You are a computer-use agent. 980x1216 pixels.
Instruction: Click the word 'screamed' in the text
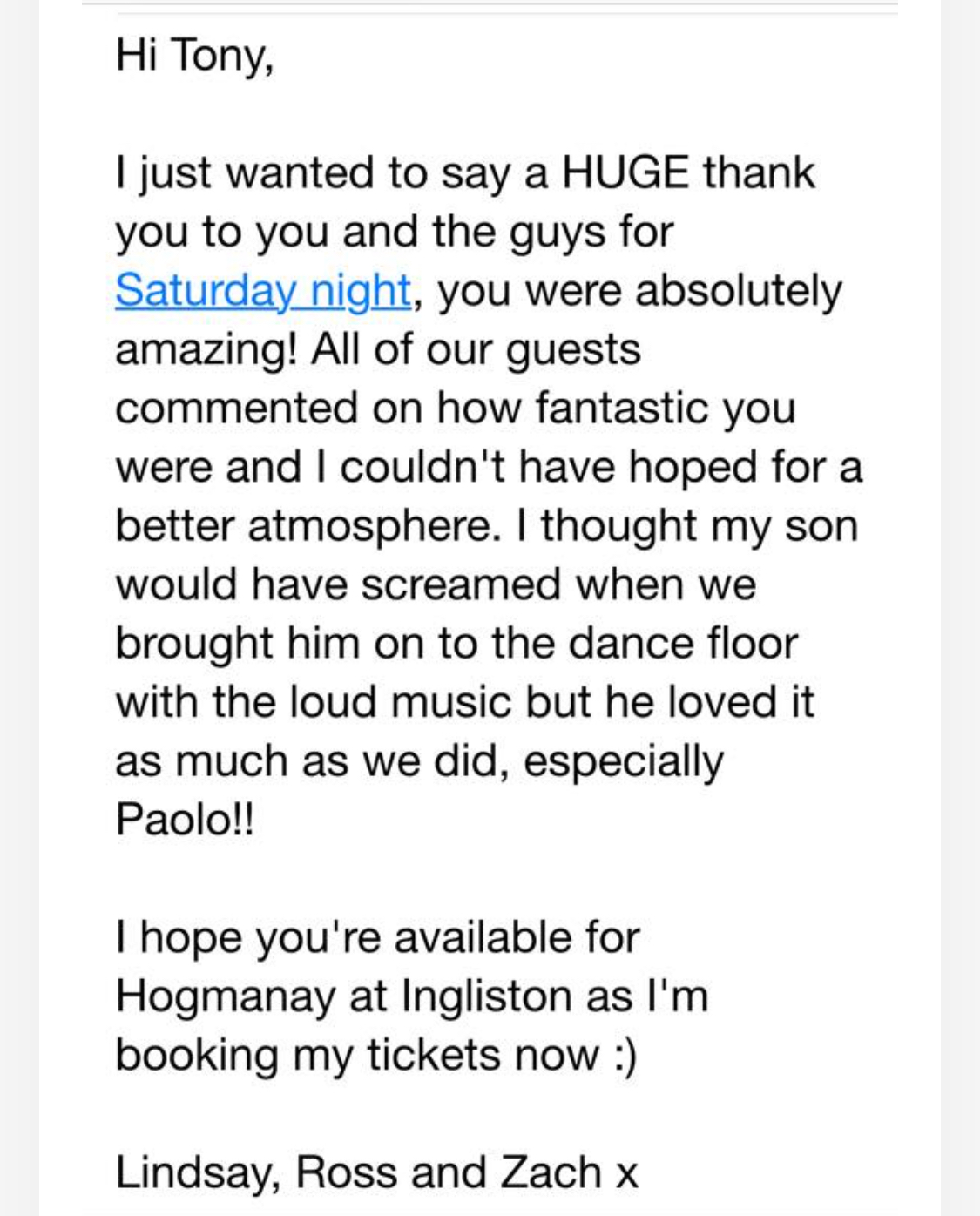point(461,584)
